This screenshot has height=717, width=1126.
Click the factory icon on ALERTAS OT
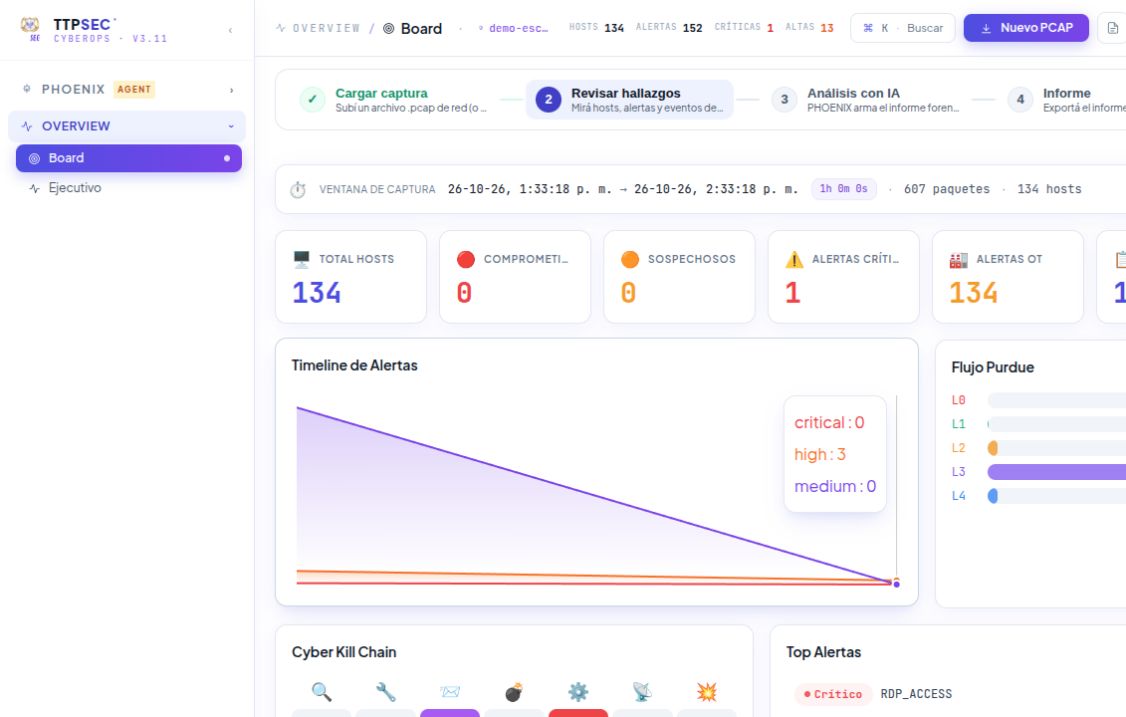point(959,259)
